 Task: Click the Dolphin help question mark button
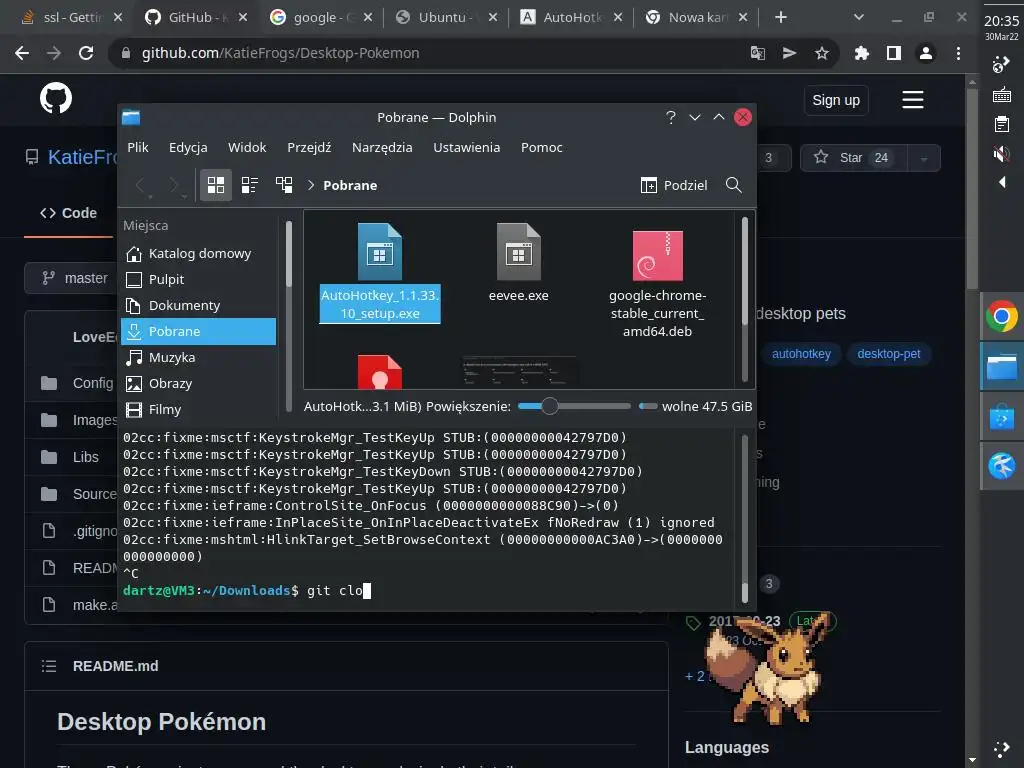coord(671,118)
